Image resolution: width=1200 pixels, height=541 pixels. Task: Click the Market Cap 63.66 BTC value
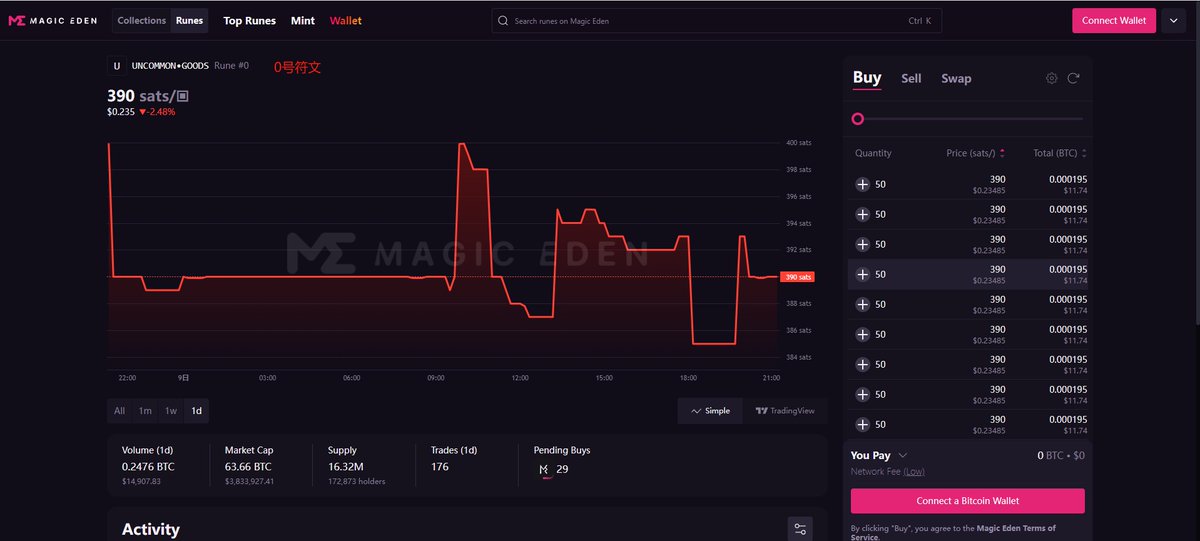coord(248,467)
